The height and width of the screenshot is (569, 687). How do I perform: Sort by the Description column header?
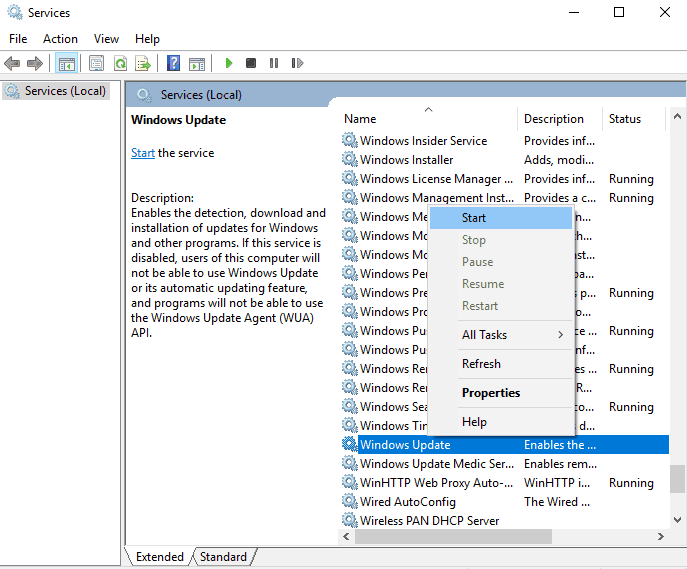(x=560, y=119)
